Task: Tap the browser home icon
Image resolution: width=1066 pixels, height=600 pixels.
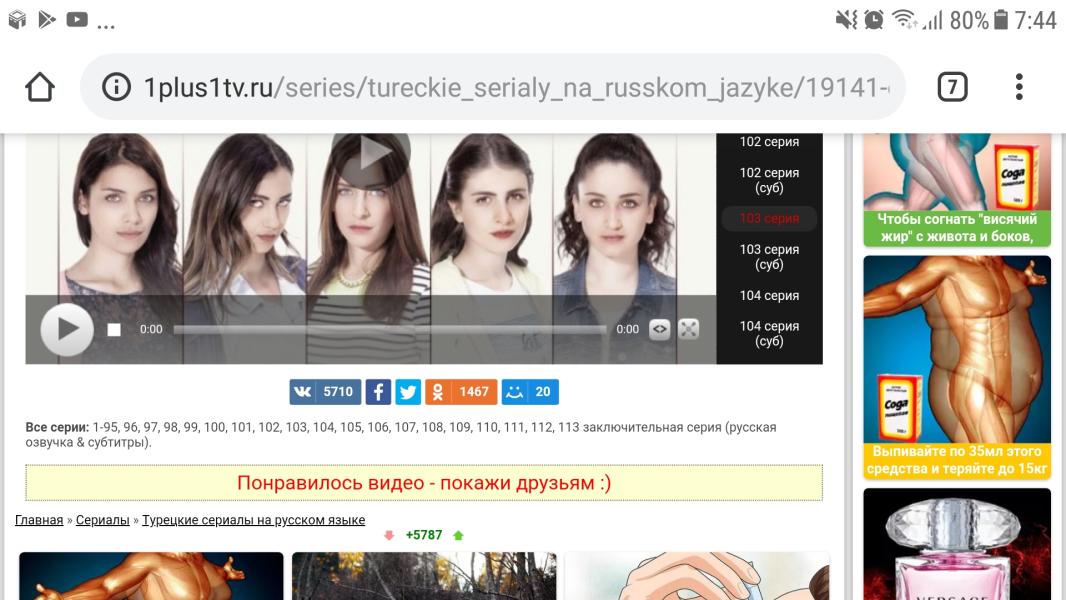Action: click(39, 87)
